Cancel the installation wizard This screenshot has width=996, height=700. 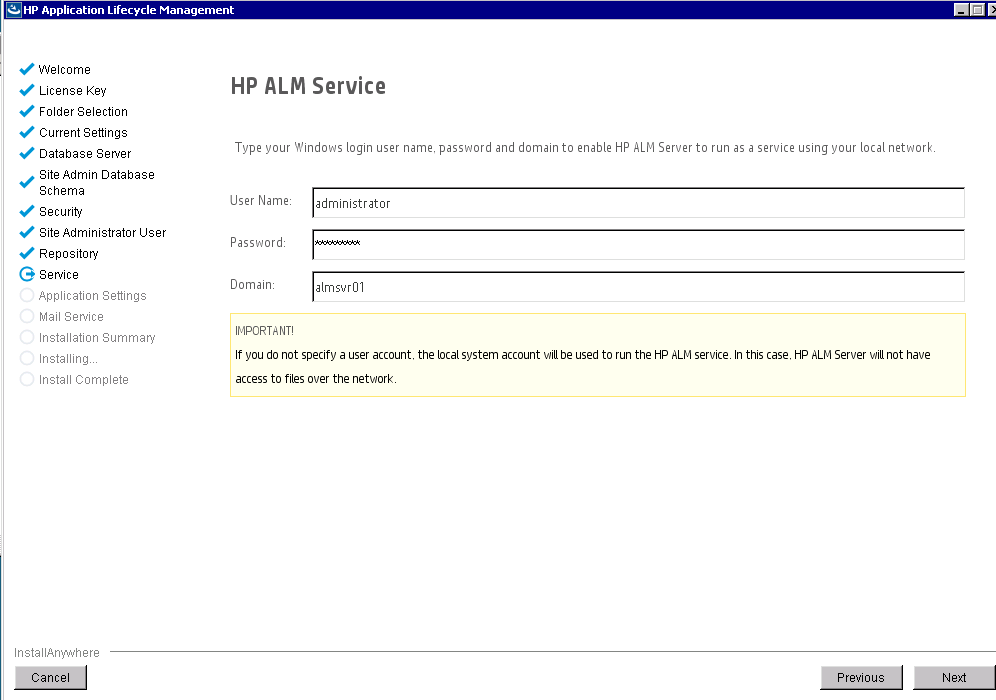point(50,677)
